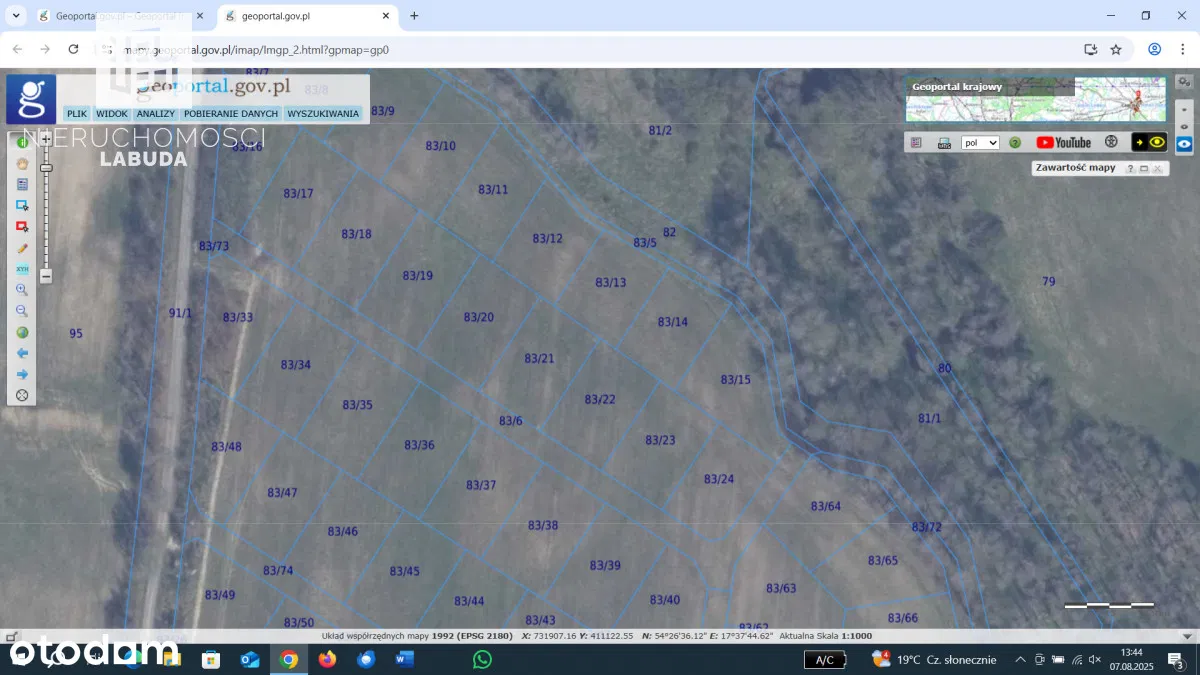The image size is (1200, 675).
Task: Click the zoom in magnifier tool
Action: click(x=22, y=290)
